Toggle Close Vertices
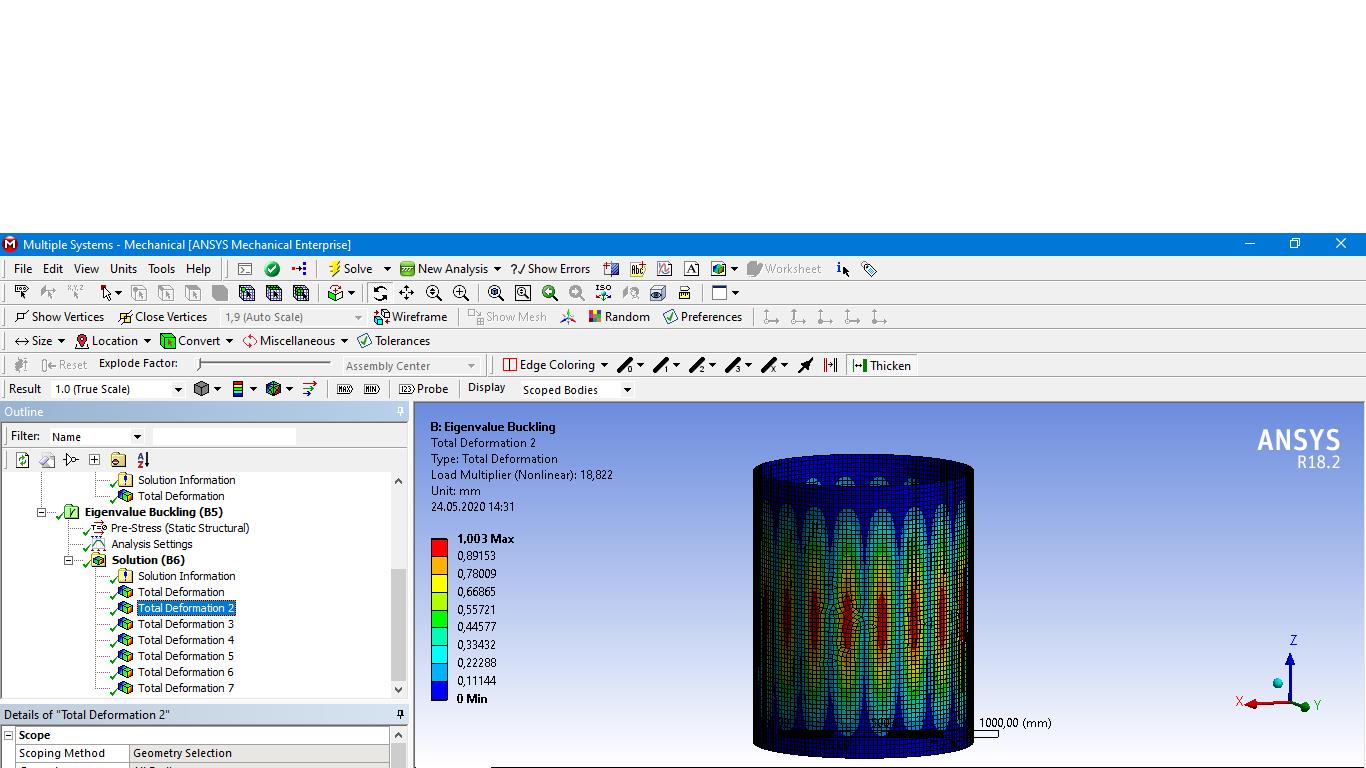 [163, 317]
